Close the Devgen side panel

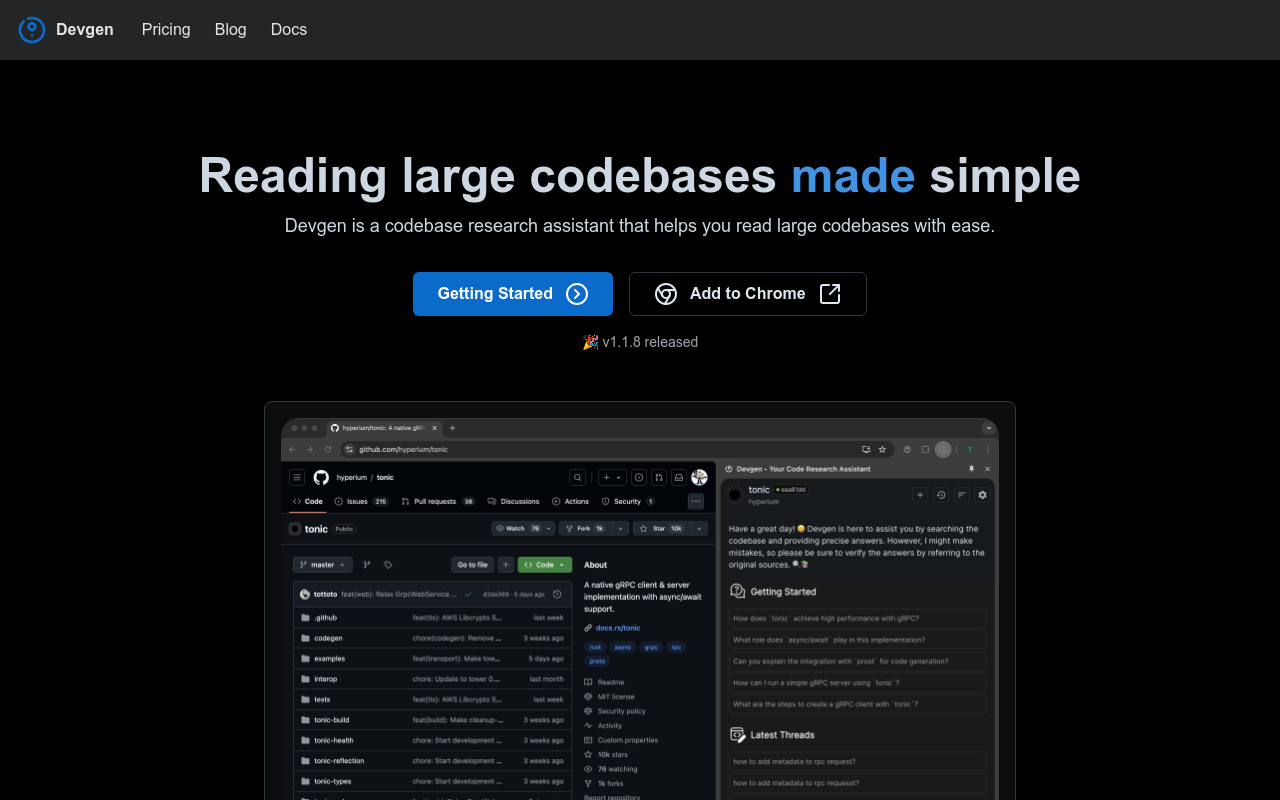[987, 469]
